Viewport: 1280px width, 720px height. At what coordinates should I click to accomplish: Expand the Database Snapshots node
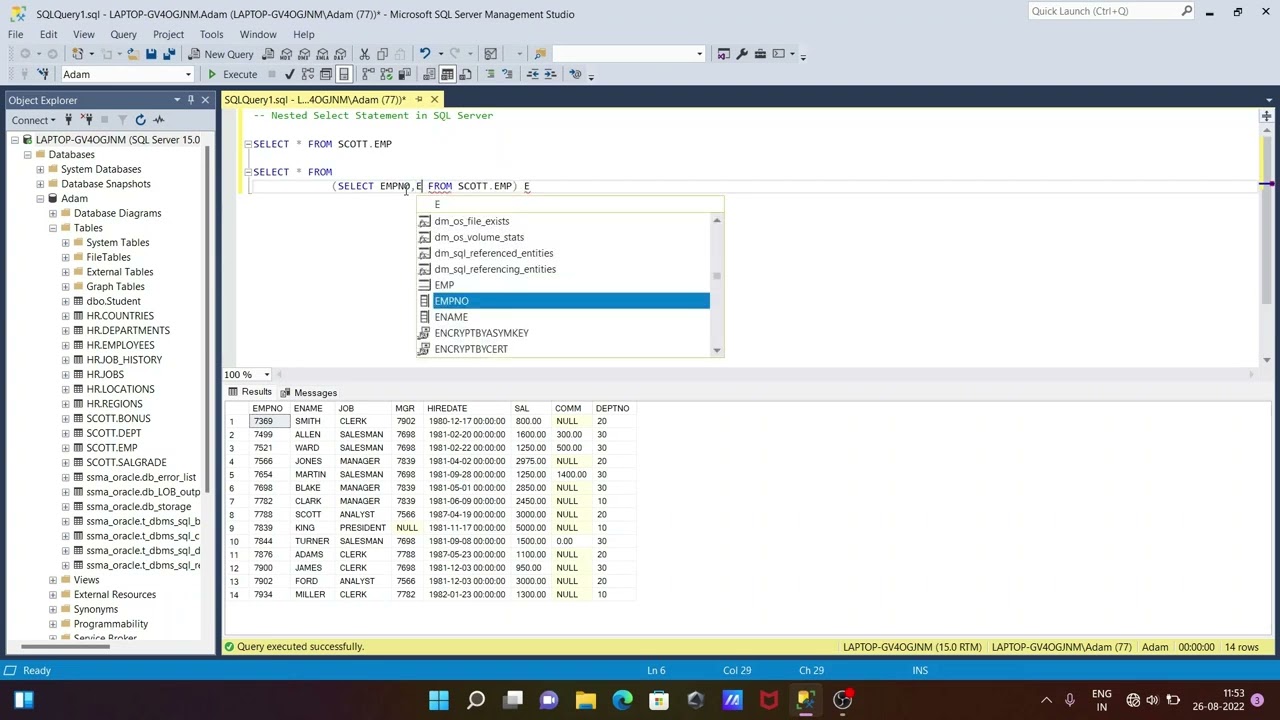click(40, 184)
